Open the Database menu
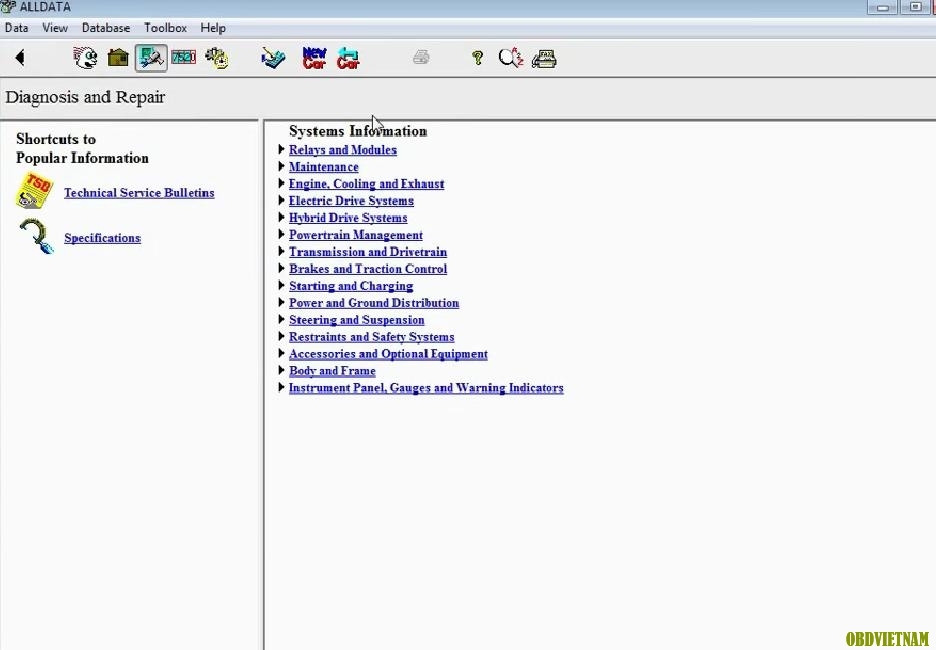936x650 pixels. (x=106, y=28)
